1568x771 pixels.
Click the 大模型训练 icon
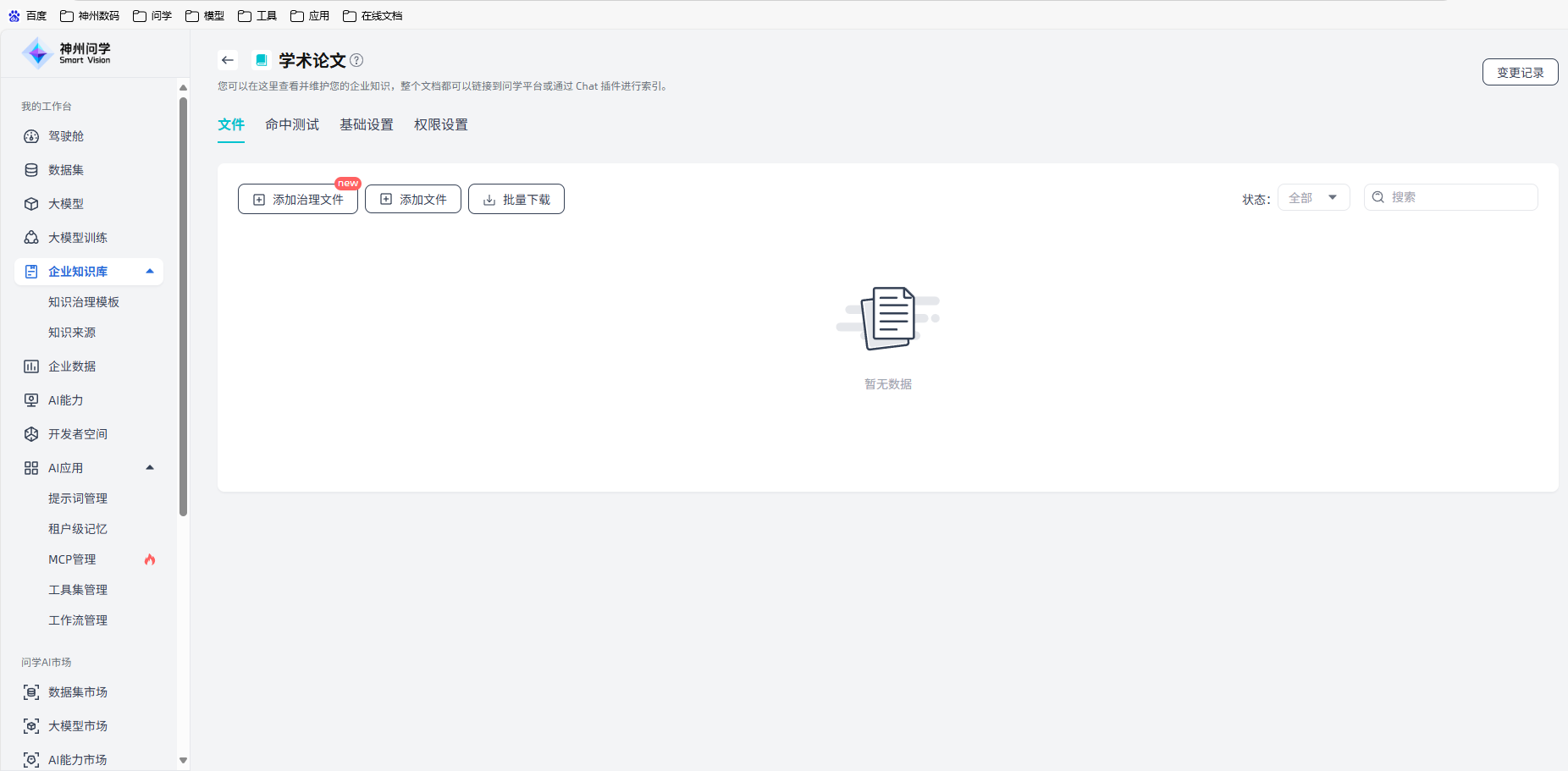pyautogui.click(x=31, y=238)
